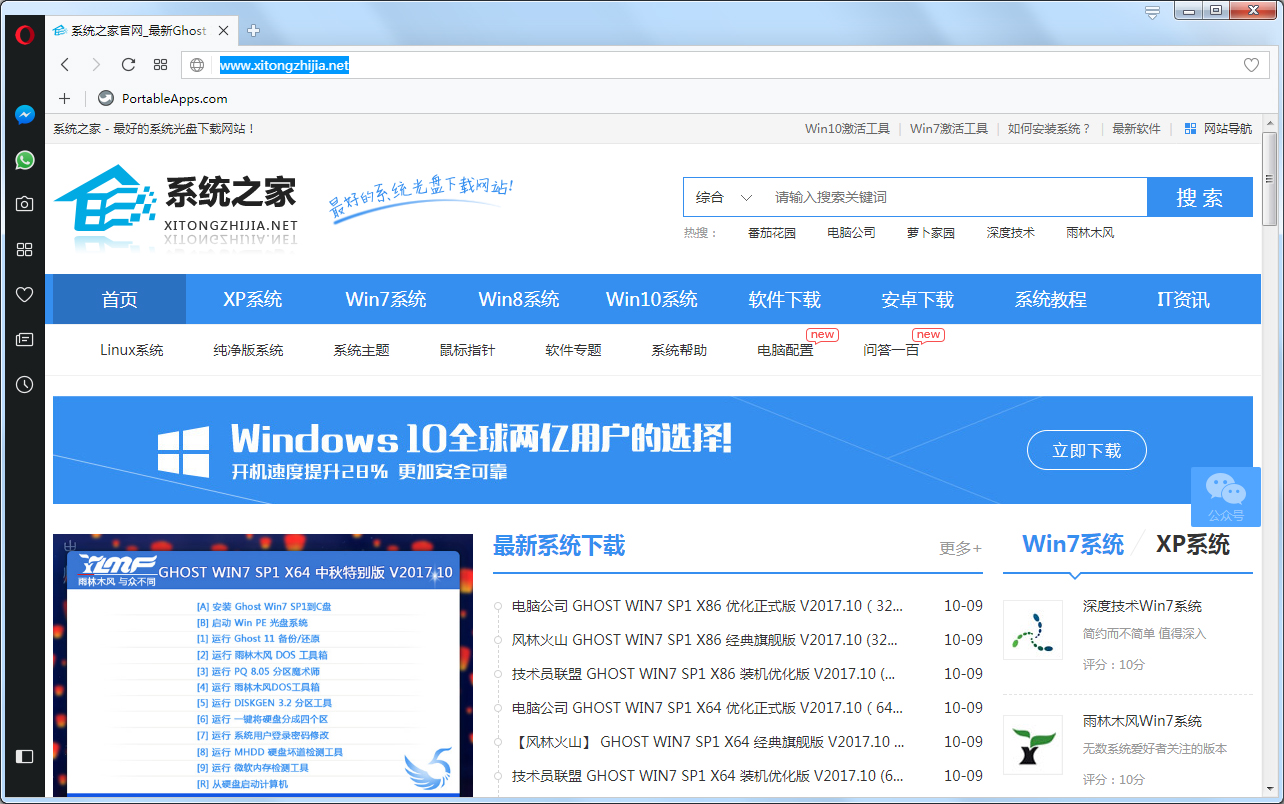1284x804 pixels.
Task: Open the Opera menu logo
Action: pos(25,35)
